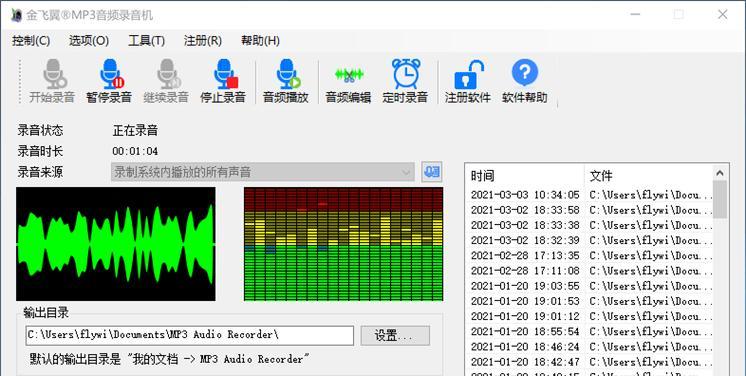Click the output directory path field
This screenshot has height=376, width=746.
tap(190, 336)
